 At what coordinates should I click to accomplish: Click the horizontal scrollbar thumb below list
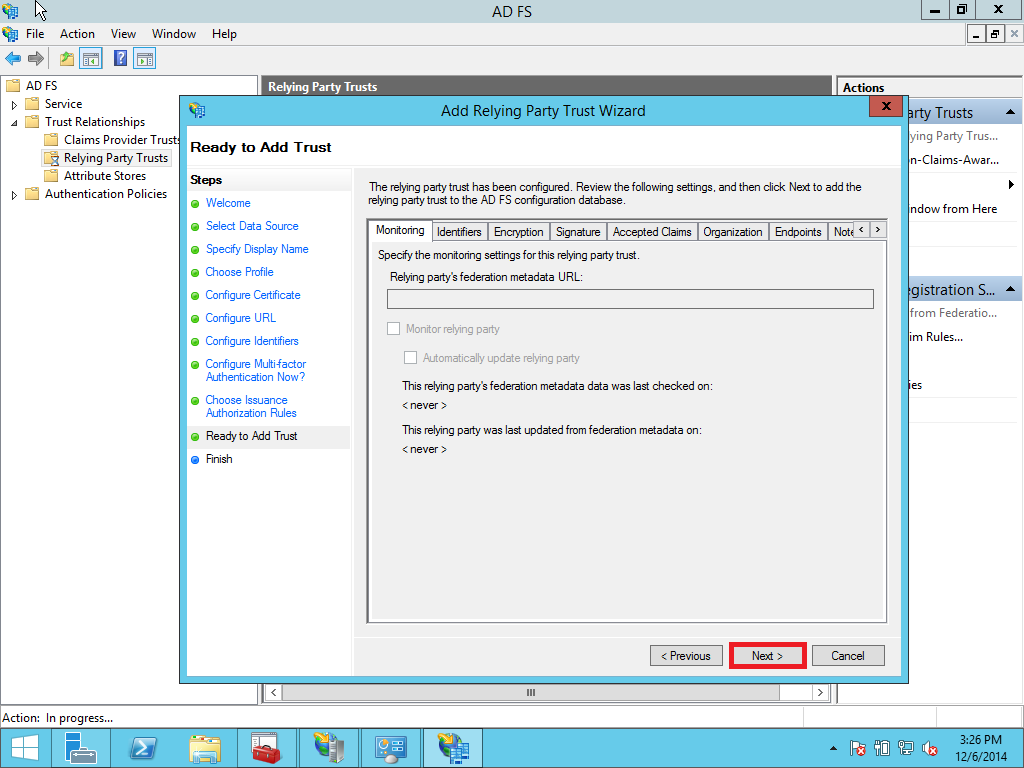tap(531, 692)
